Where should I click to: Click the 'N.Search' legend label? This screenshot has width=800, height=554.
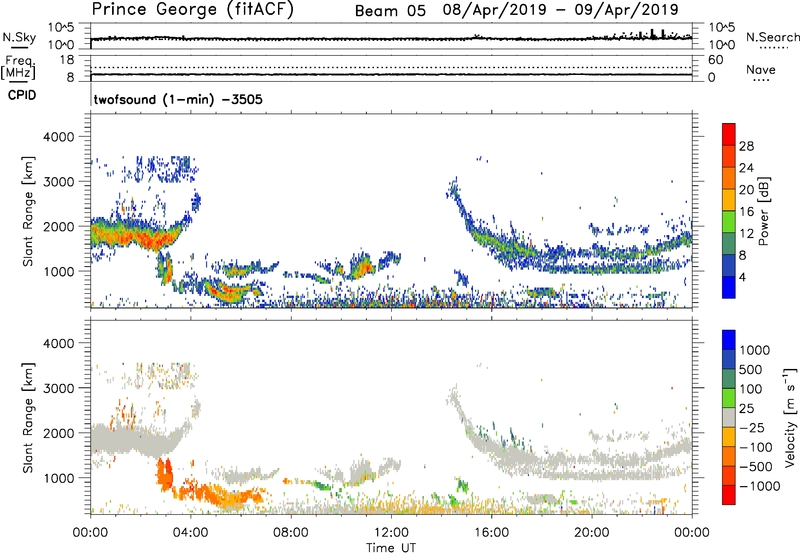click(x=773, y=37)
